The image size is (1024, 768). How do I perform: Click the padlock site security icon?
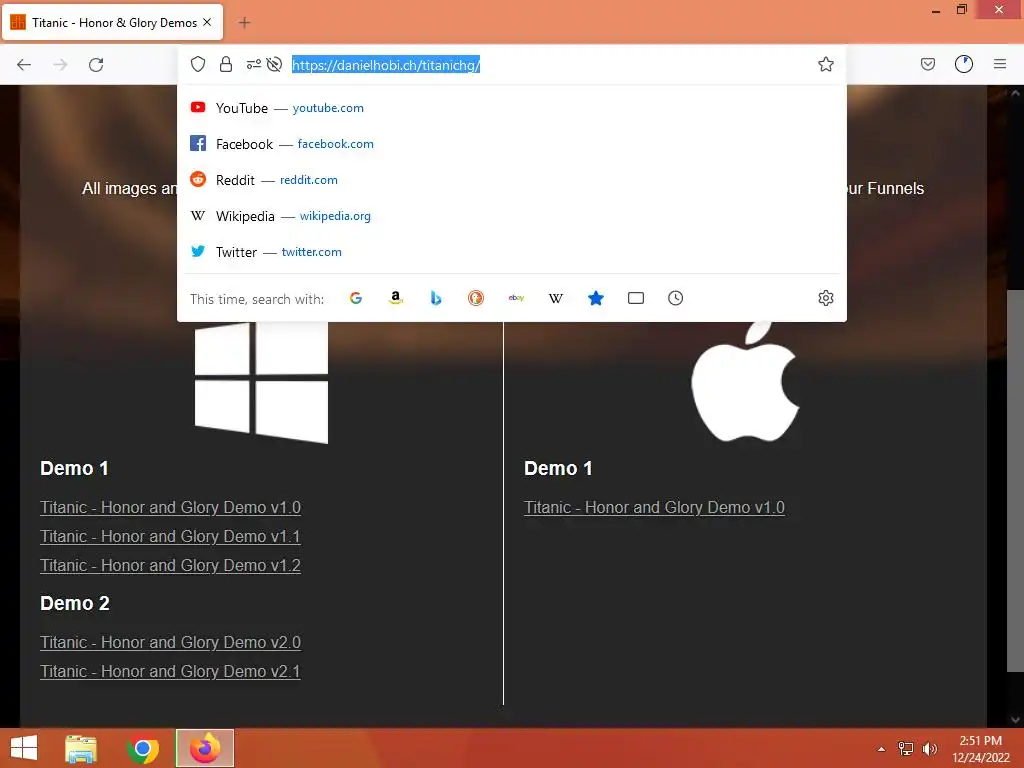point(226,64)
